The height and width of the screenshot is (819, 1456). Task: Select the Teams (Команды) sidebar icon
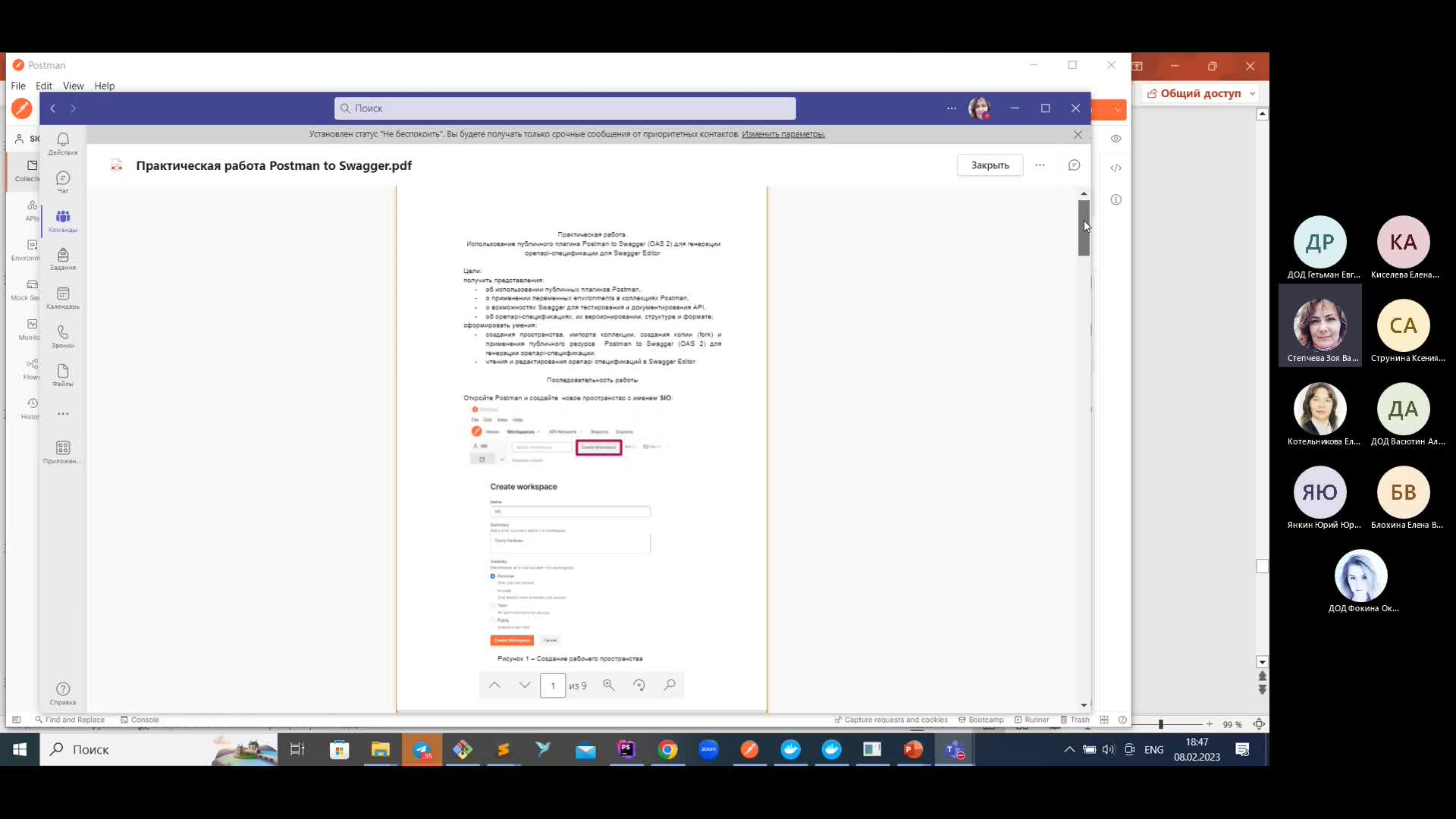click(63, 221)
